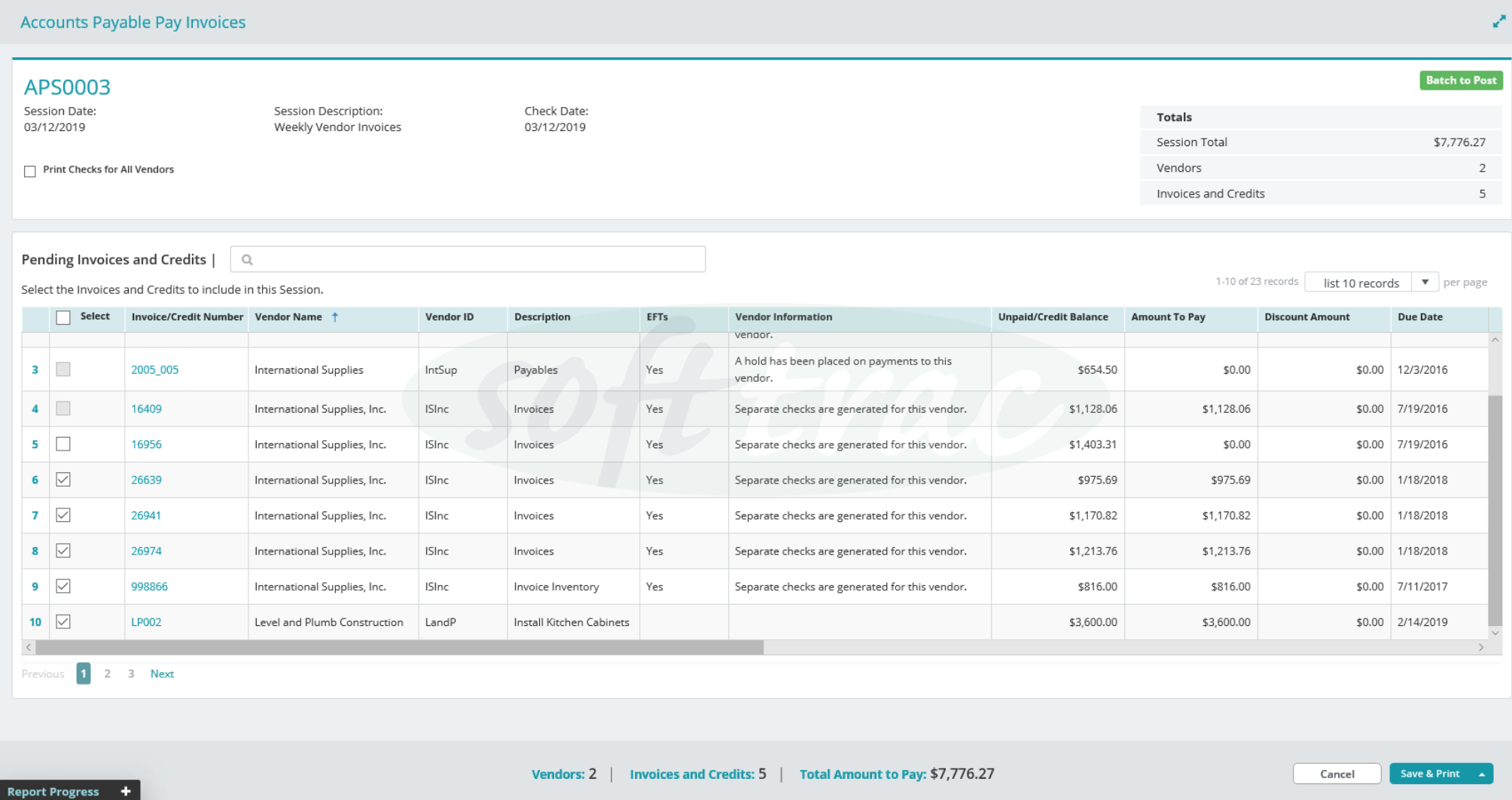Go to page 1 of results
This screenshot has height=800, width=1512.
pos(84,673)
